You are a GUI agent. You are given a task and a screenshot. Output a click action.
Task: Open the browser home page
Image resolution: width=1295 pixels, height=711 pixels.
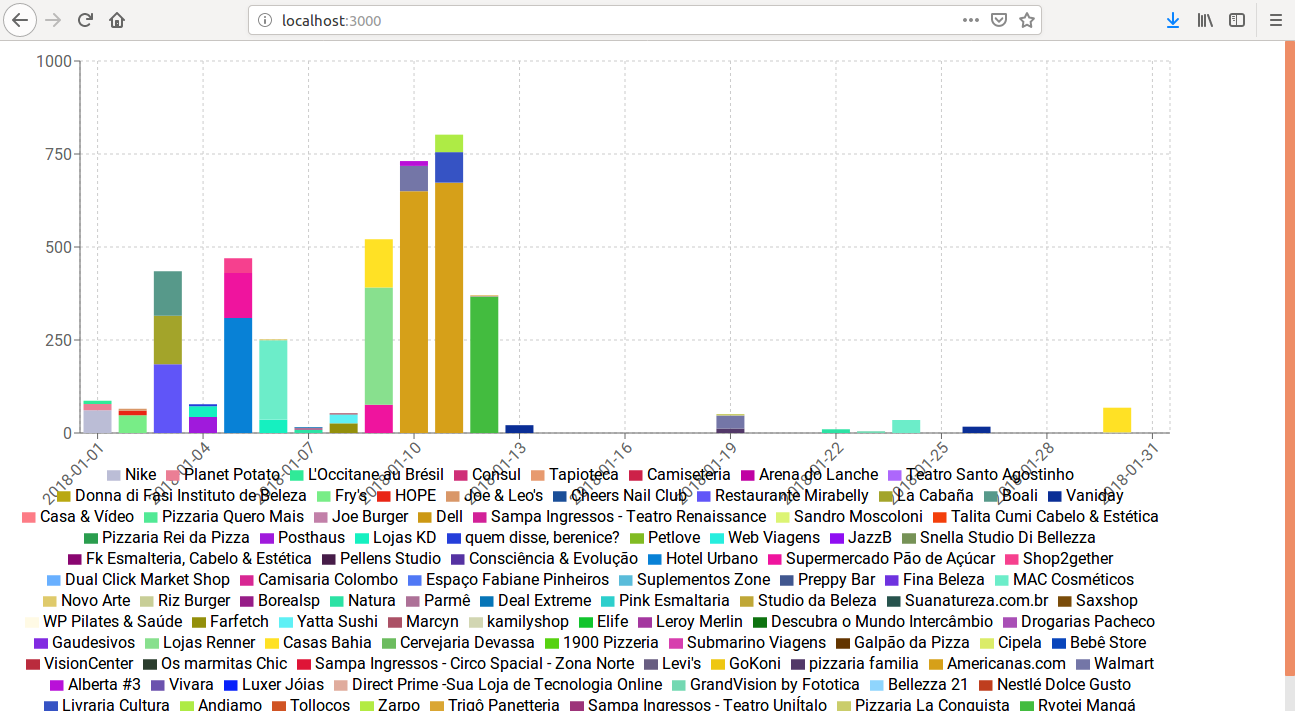pos(116,19)
